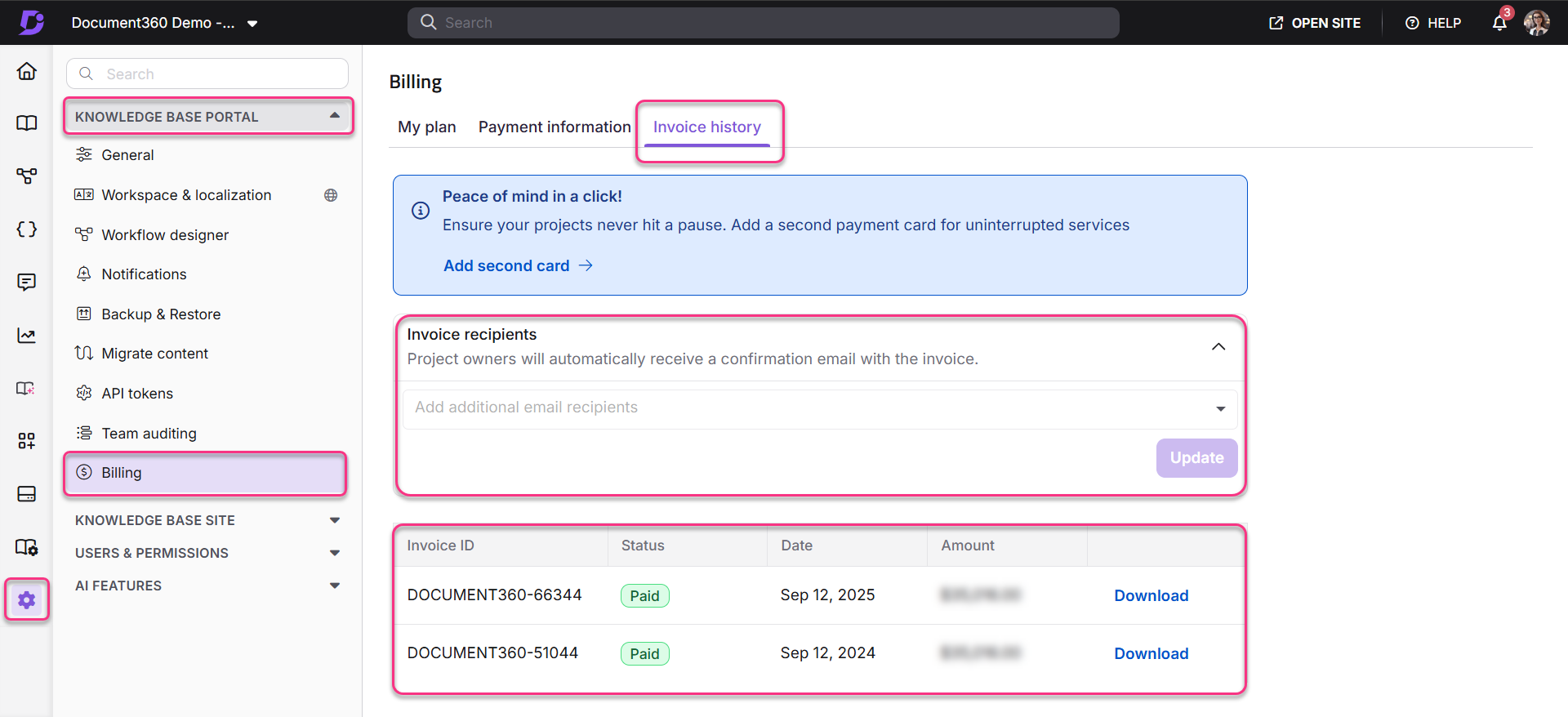The width and height of the screenshot is (1568, 717).
Task: Open Team auditing page
Action: [149, 434]
